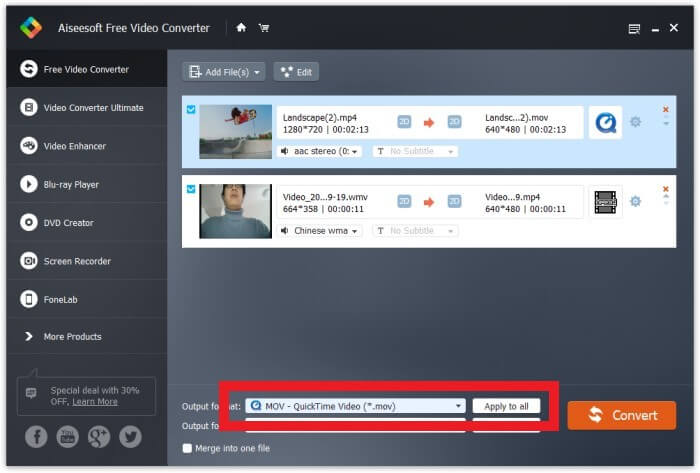The height and width of the screenshot is (473, 700).
Task: Click the Landscape(2).mp4 skateboard thumbnail
Action: pyautogui.click(x=235, y=132)
